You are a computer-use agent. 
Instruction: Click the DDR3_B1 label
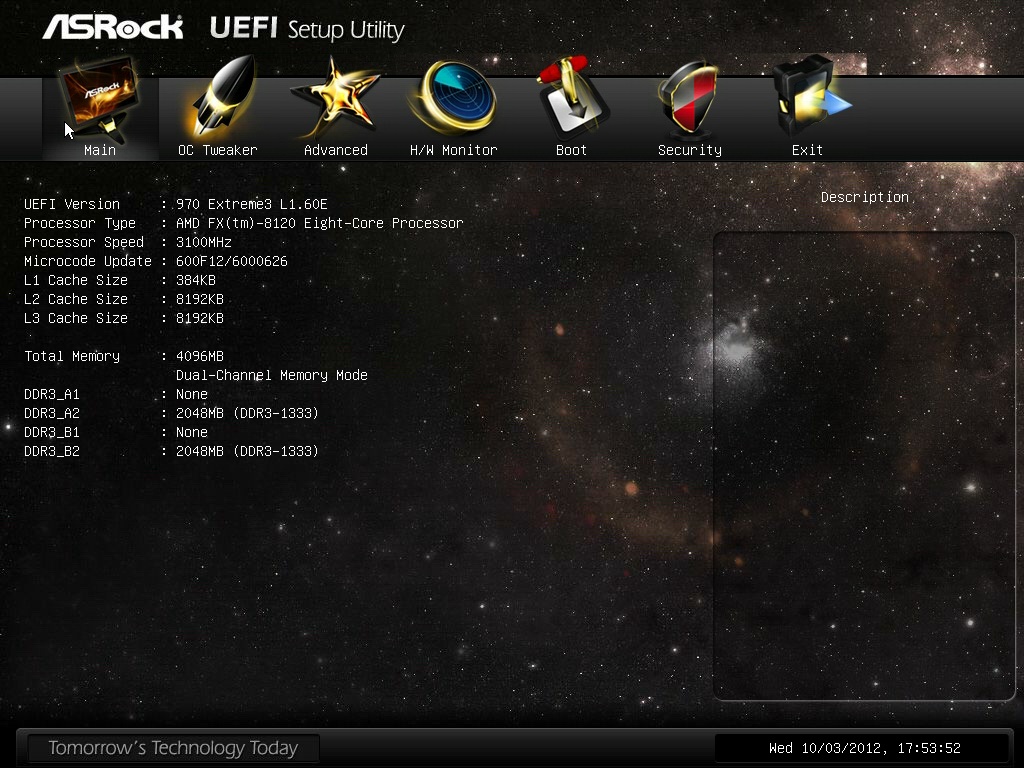(x=52, y=432)
